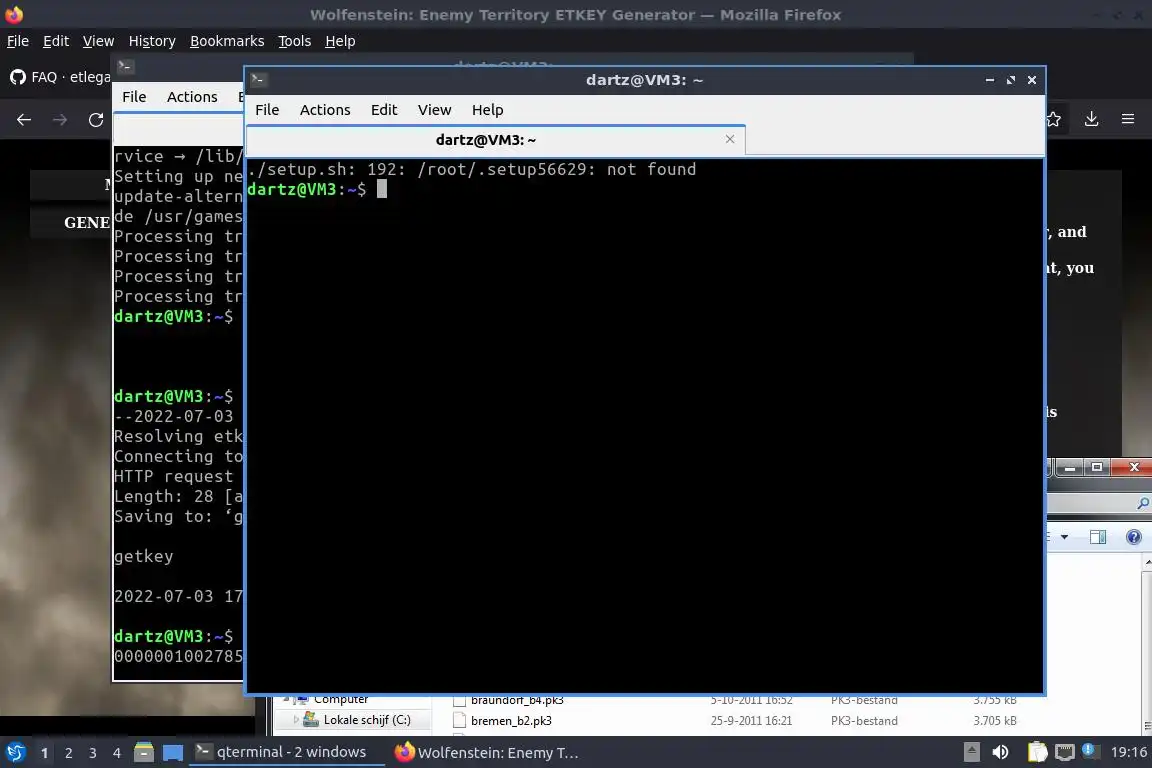1152x768 pixels.
Task: Click Explorer scrollbar up arrow
Action: tap(1147, 561)
